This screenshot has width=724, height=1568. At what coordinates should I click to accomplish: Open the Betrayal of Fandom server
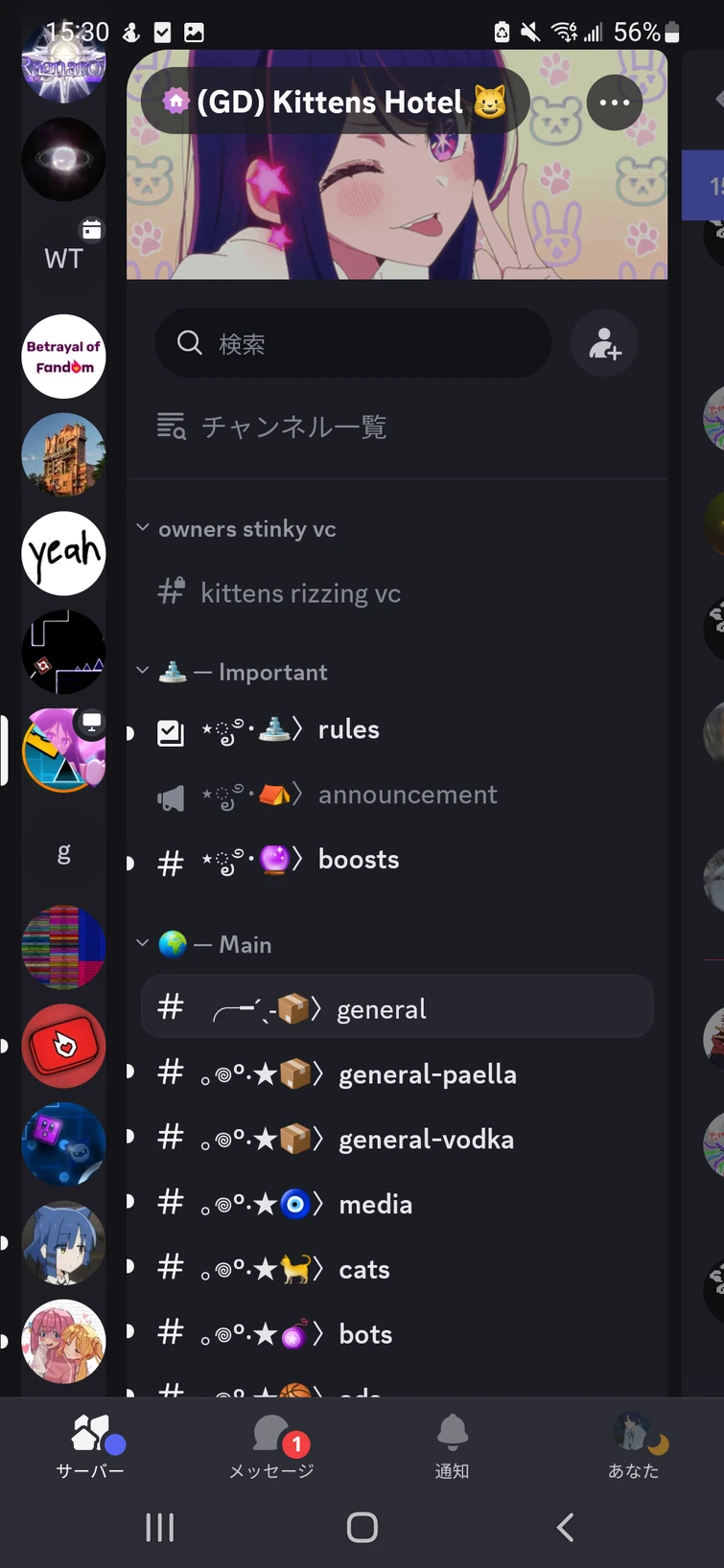[x=63, y=357]
